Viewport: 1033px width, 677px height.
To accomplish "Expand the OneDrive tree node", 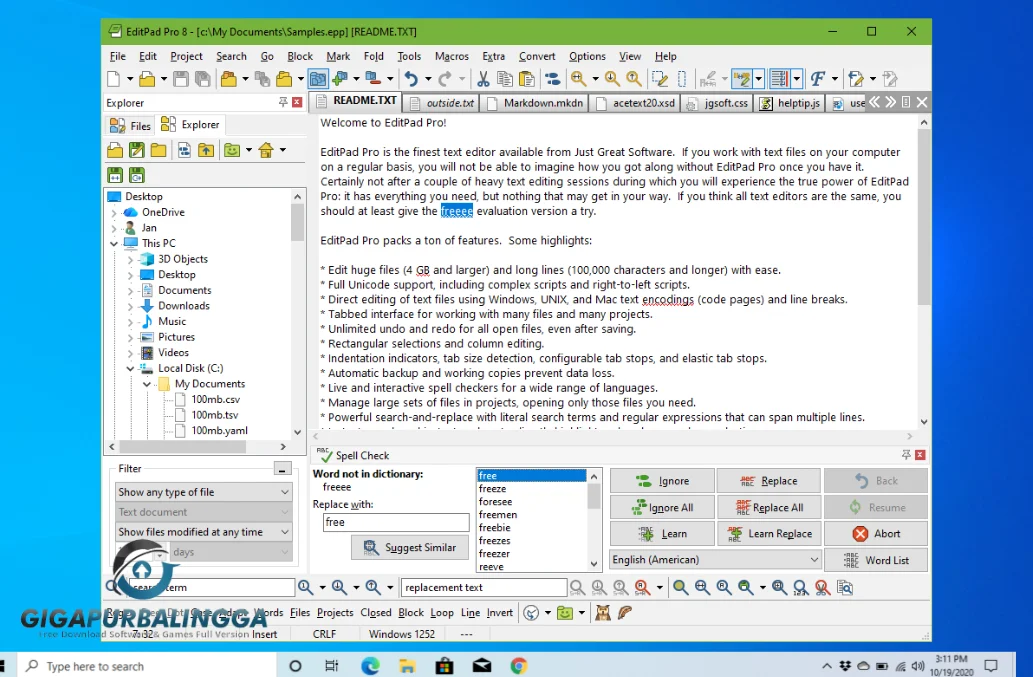I will [114, 213].
